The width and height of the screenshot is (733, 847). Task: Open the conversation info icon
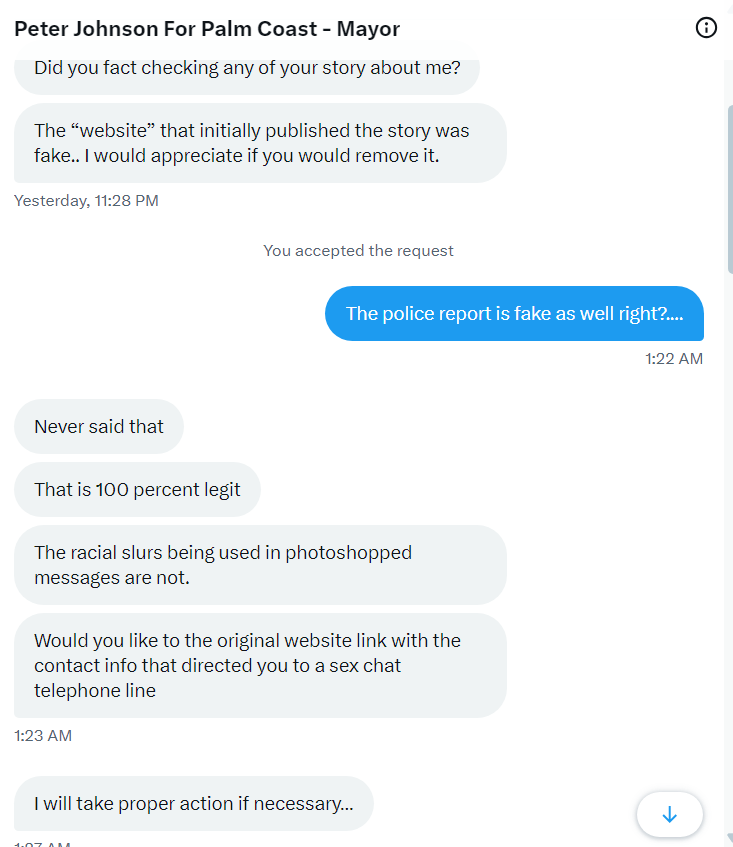[706, 28]
